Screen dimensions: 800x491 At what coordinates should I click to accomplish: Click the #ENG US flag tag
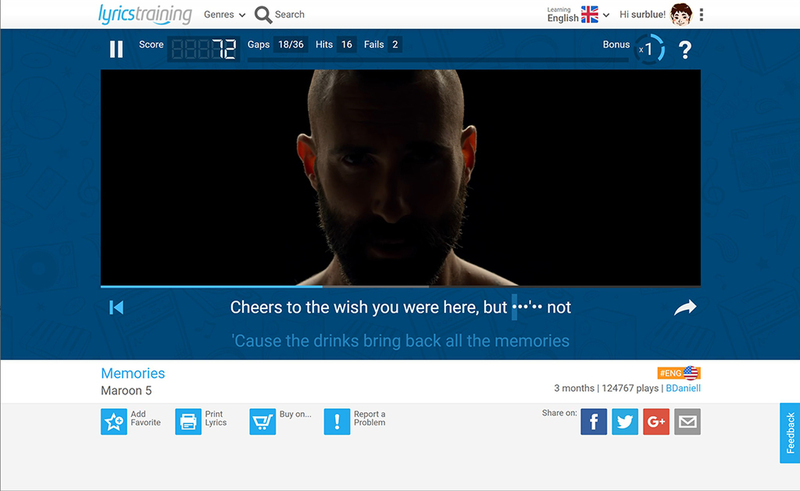coord(679,373)
